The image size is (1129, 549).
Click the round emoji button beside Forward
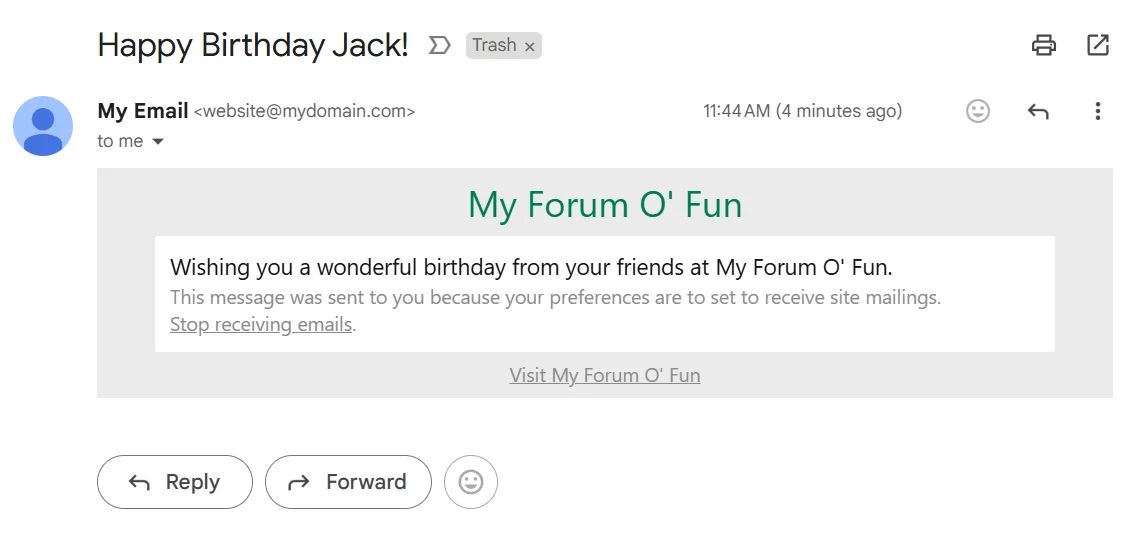pyautogui.click(x=471, y=482)
